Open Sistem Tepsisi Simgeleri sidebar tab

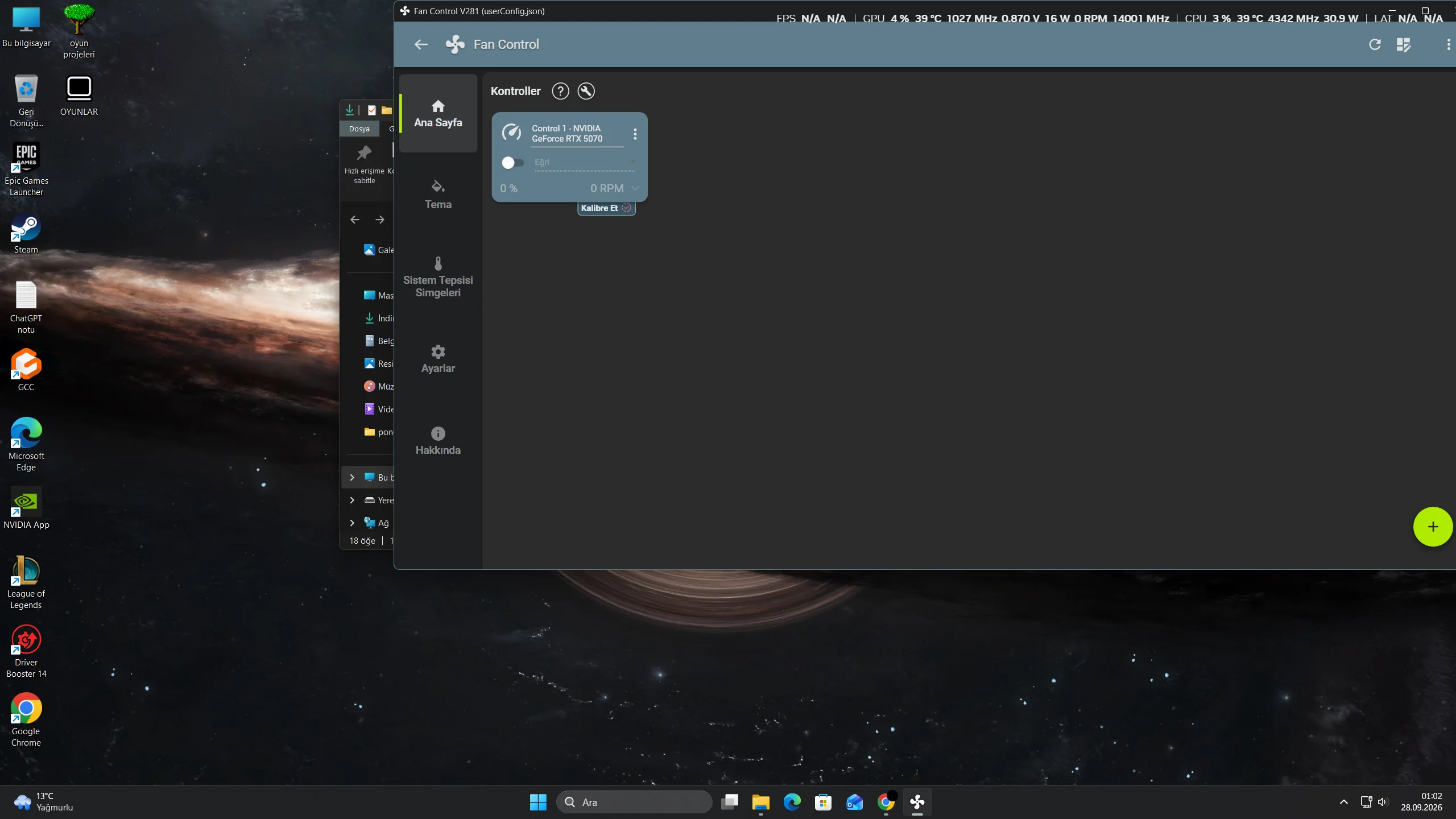(438, 277)
